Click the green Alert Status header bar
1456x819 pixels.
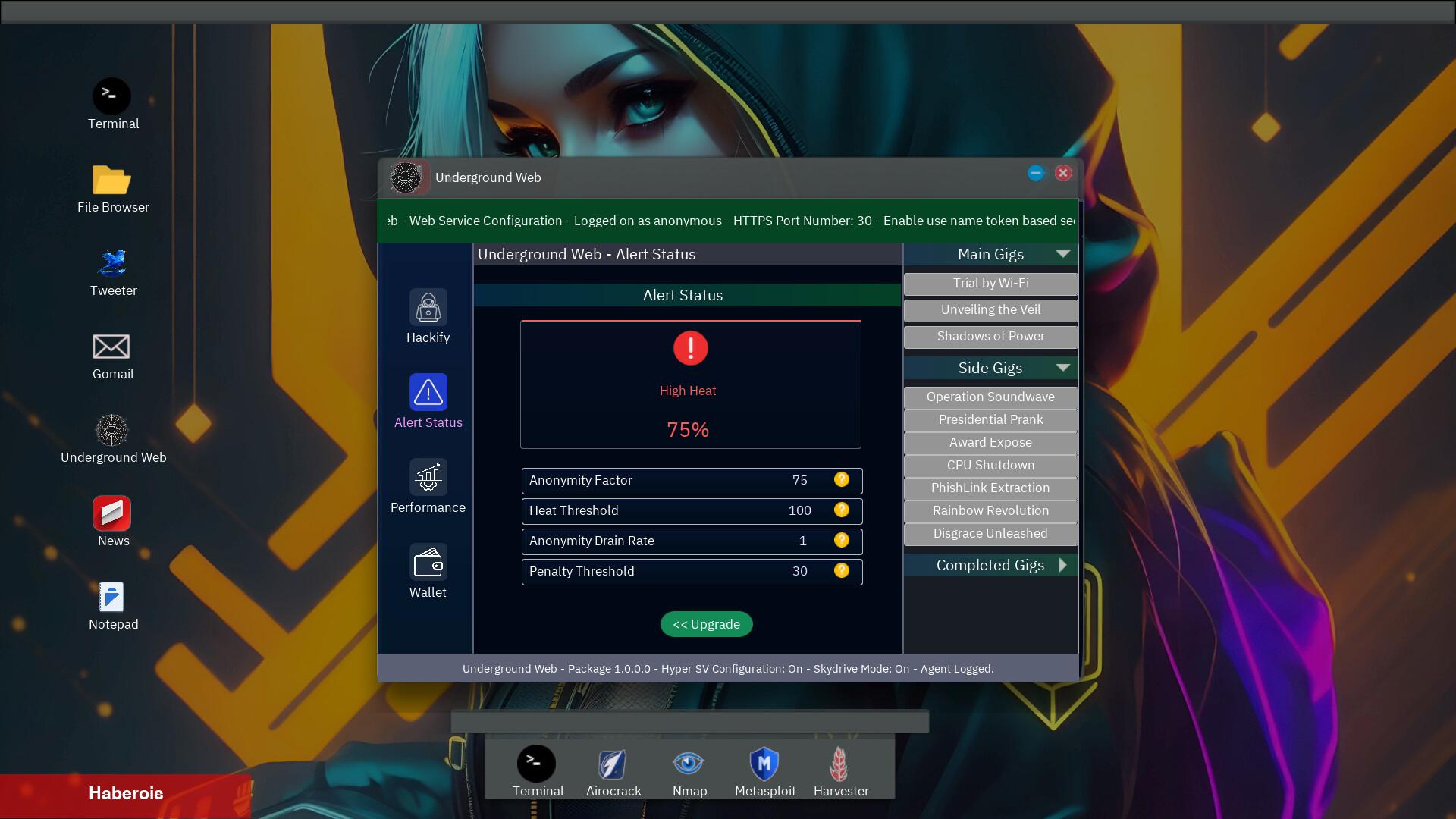click(x=687, y=295)
